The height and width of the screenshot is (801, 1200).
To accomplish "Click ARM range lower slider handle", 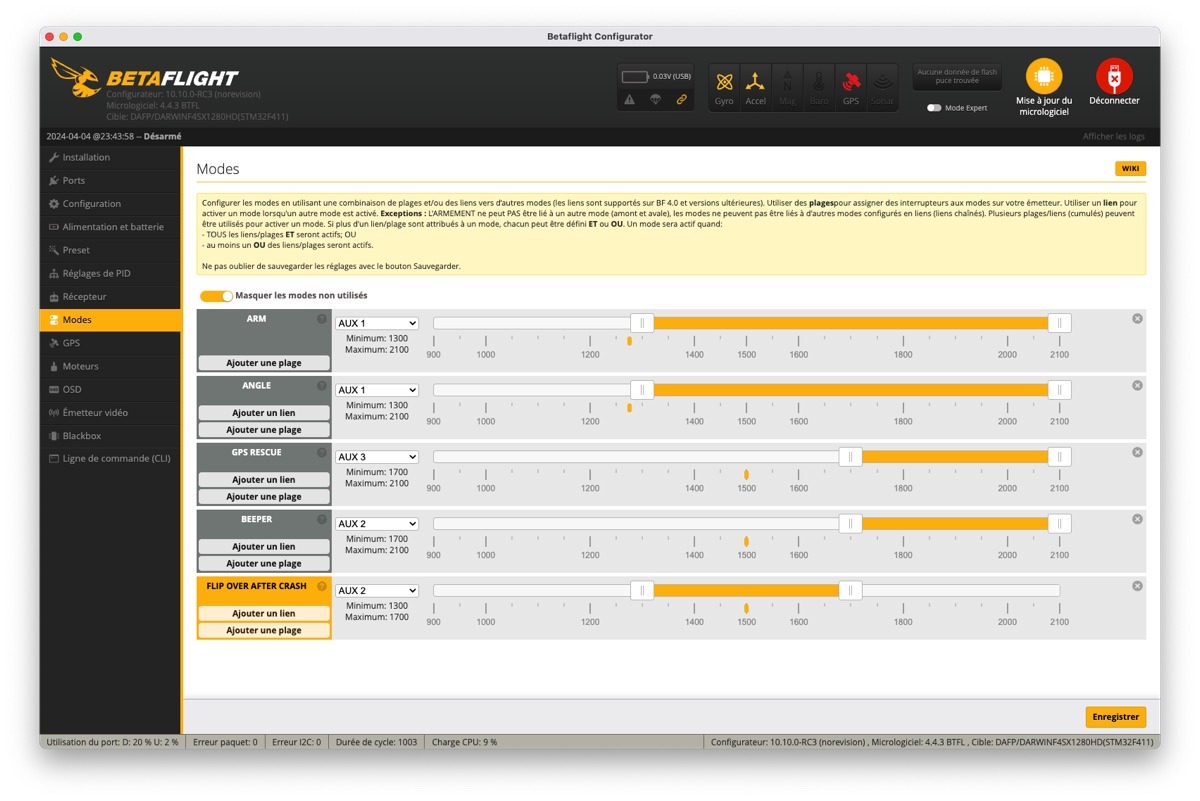I will 642,323.
